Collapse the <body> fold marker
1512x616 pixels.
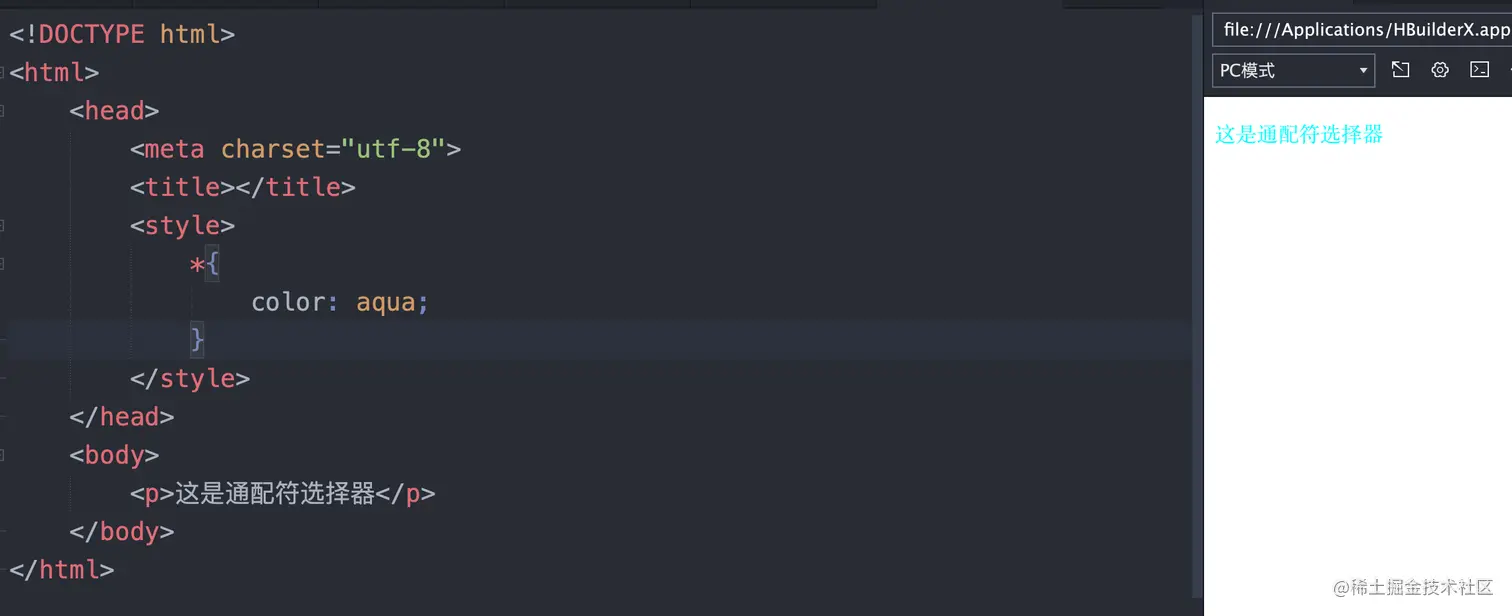[3, 455]
